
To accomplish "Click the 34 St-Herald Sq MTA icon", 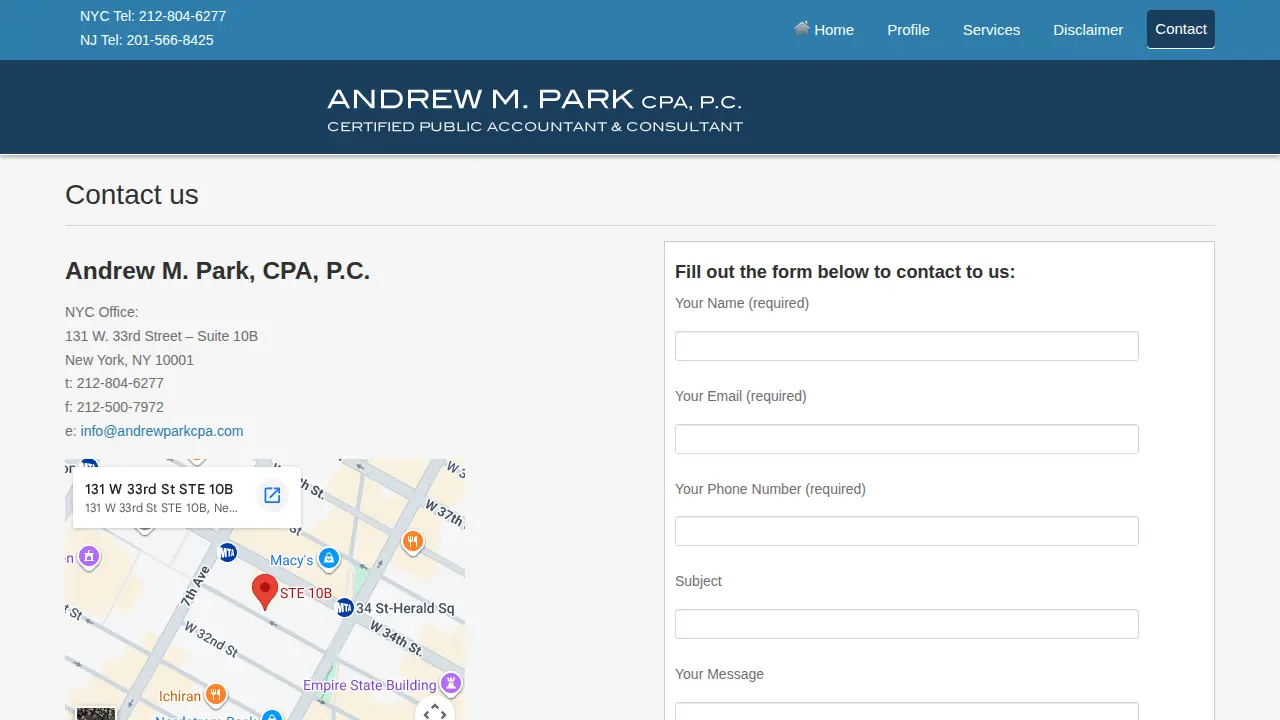I will pos(344,607).
